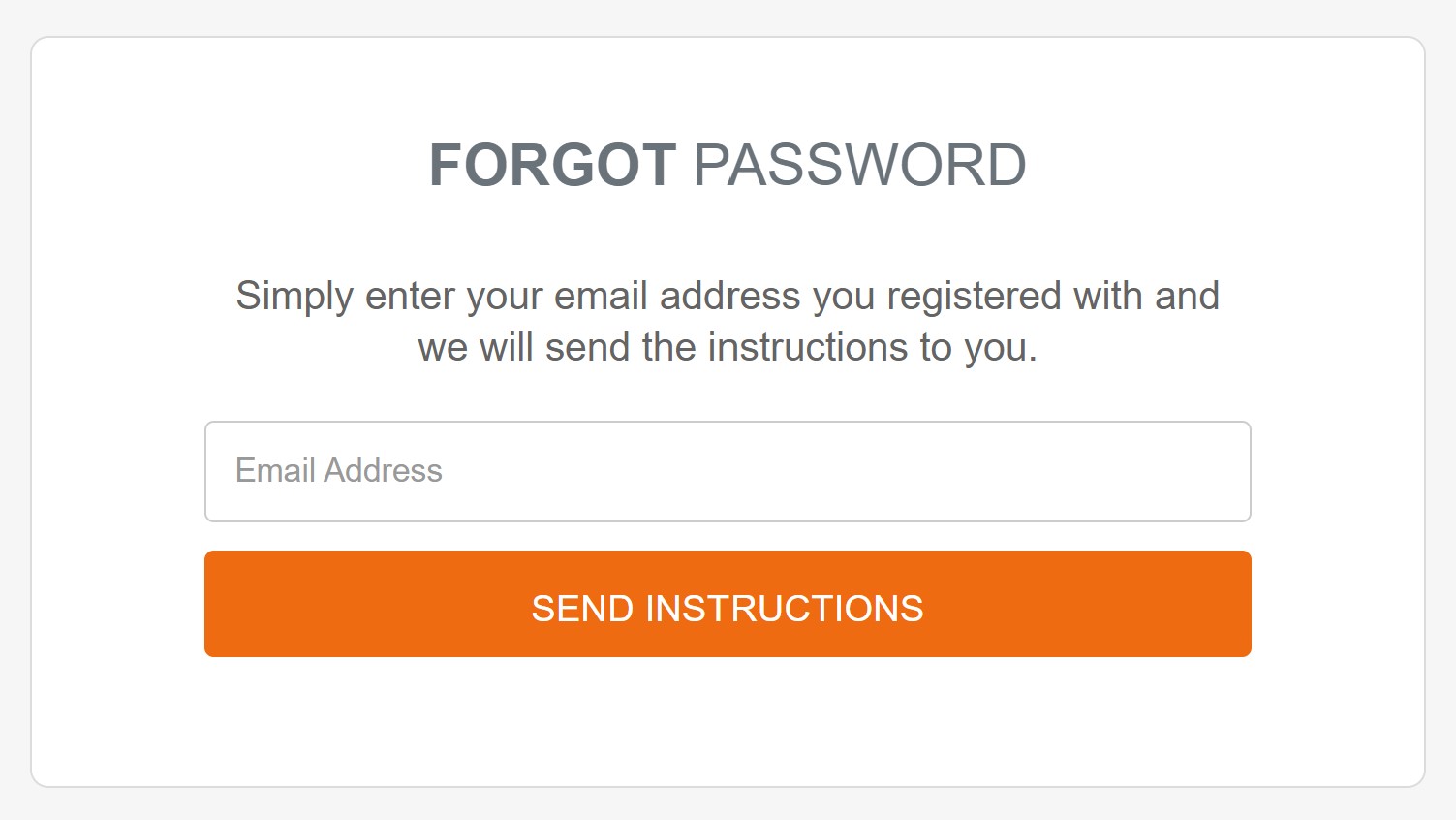Image resolution: width=1456 pixels, height=820 pixels.
Task: Click the FORGOT PASSWORD heading
Action: 727,165
